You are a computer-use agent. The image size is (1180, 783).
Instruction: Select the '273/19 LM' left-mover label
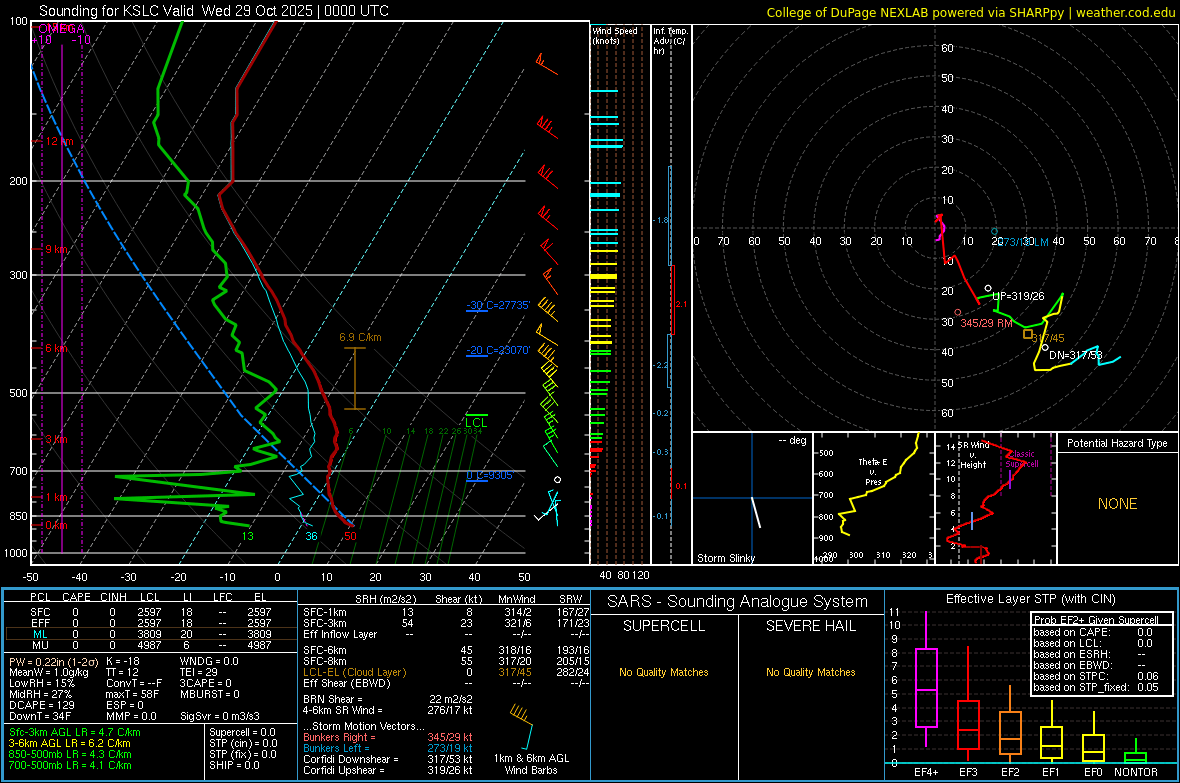pyautogui.click(x=1023, y=242)
